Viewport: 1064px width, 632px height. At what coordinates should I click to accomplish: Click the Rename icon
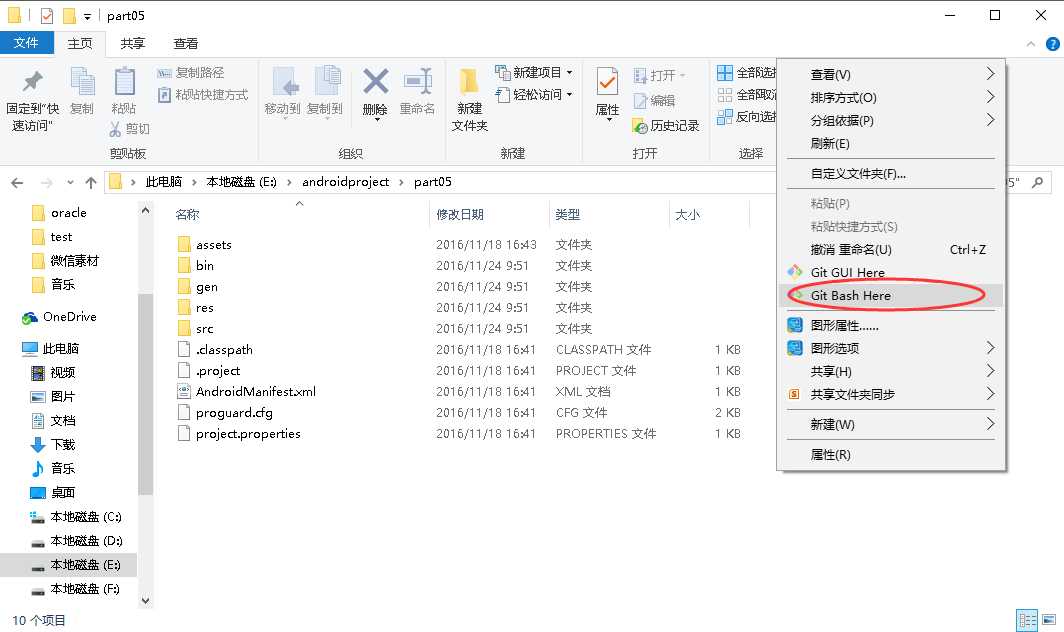pyautogui.click(x=418, y=81)
